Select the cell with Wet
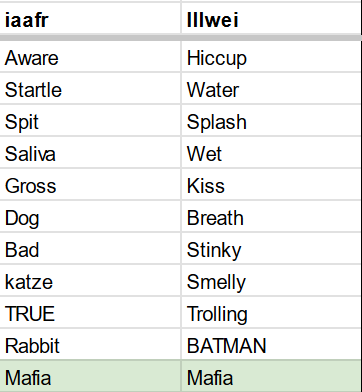Image resolution: width=362 pixels, height=392 pixels. (272, 152)
